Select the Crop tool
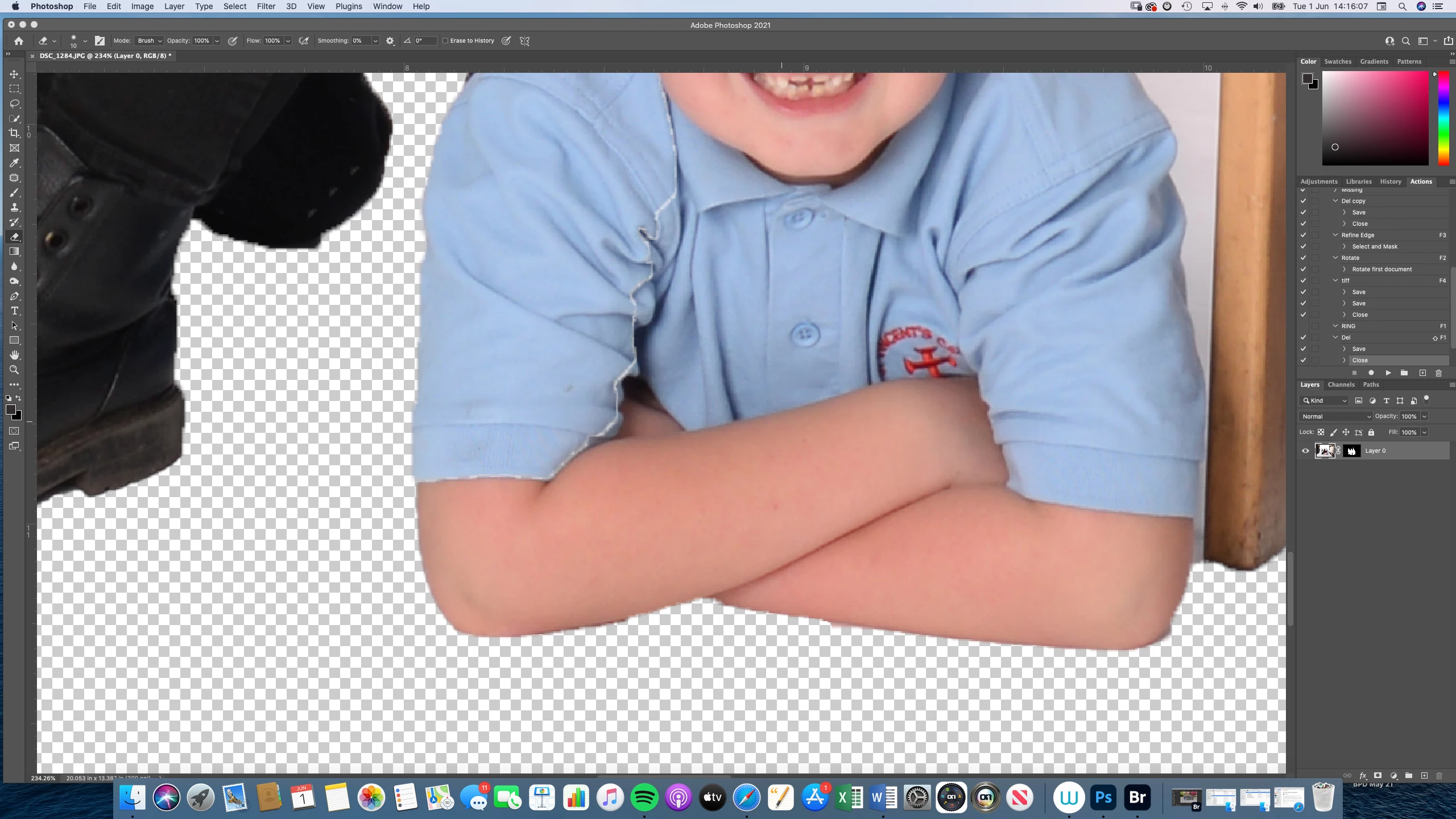Screen dimensions: 1456x819 click(14, 133)
